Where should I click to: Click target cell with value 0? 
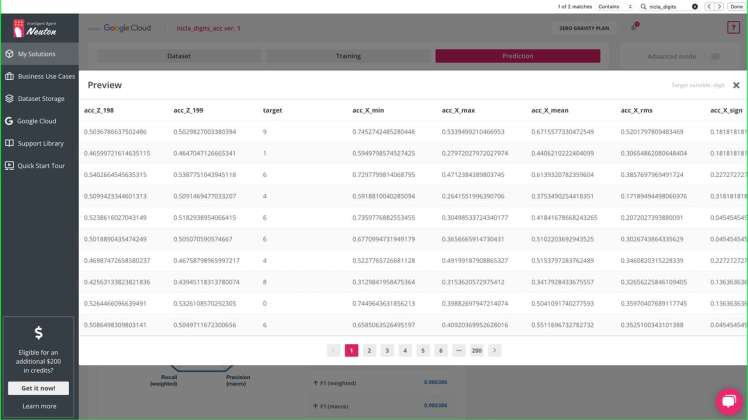coord(265,304)
